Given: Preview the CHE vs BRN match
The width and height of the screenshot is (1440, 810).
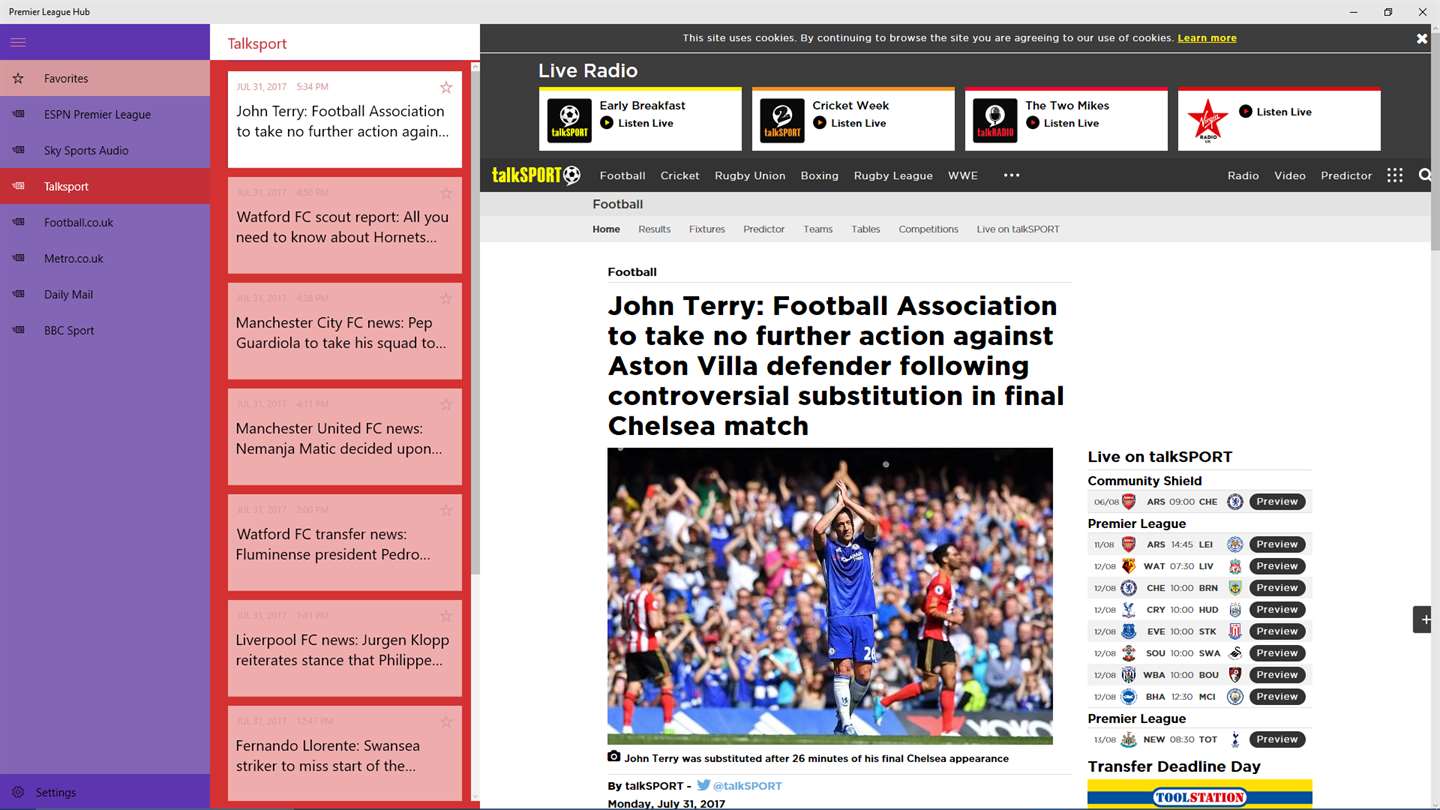Looking at the screenshot, I should coord(1277,588).
